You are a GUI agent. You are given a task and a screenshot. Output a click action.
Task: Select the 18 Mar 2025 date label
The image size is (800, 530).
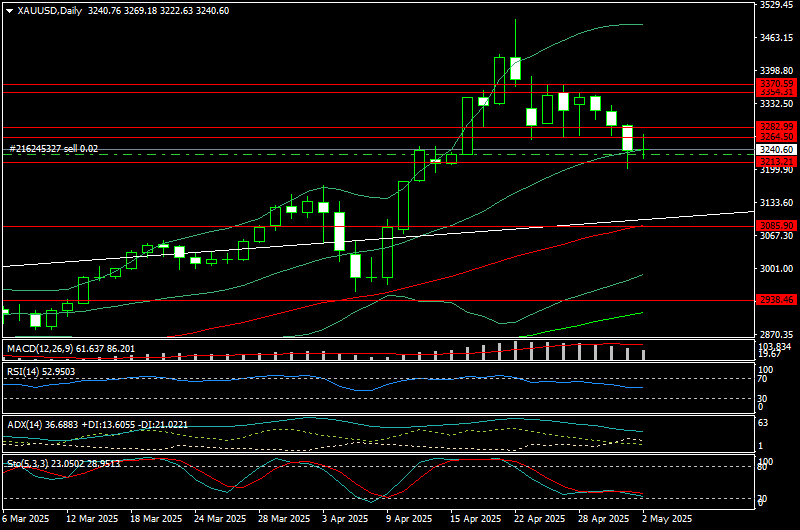156,519
